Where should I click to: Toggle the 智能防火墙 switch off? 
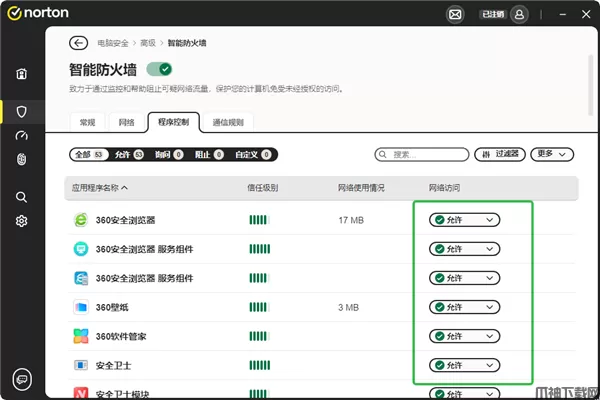[x=159, y=69]
